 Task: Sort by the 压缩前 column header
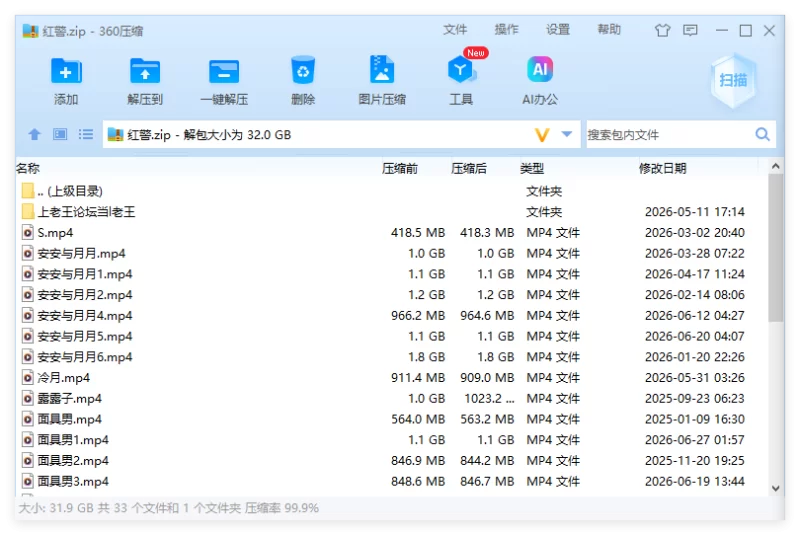(x=399, y=168)
